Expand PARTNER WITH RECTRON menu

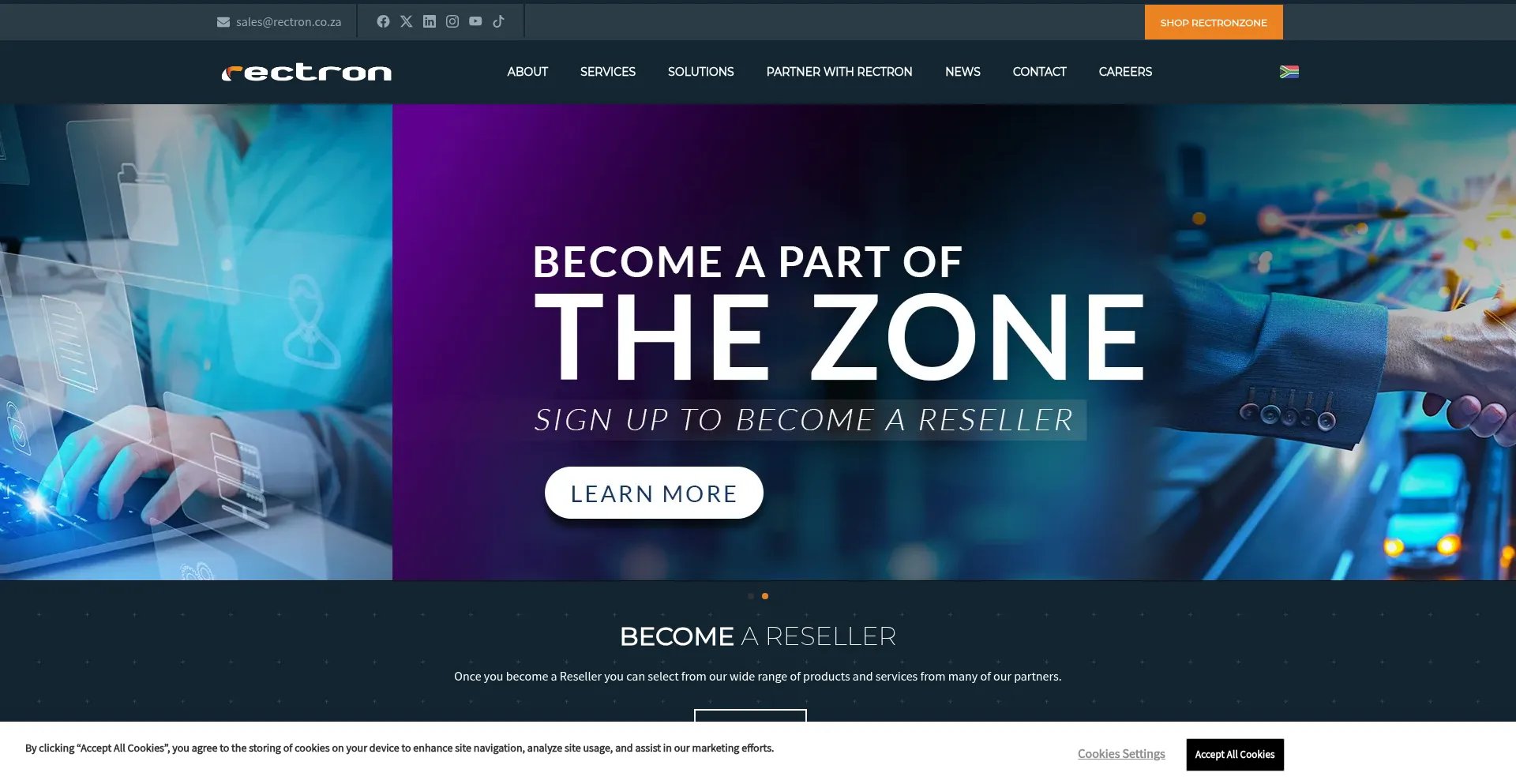pyautogui.click(x=839, y=72)
